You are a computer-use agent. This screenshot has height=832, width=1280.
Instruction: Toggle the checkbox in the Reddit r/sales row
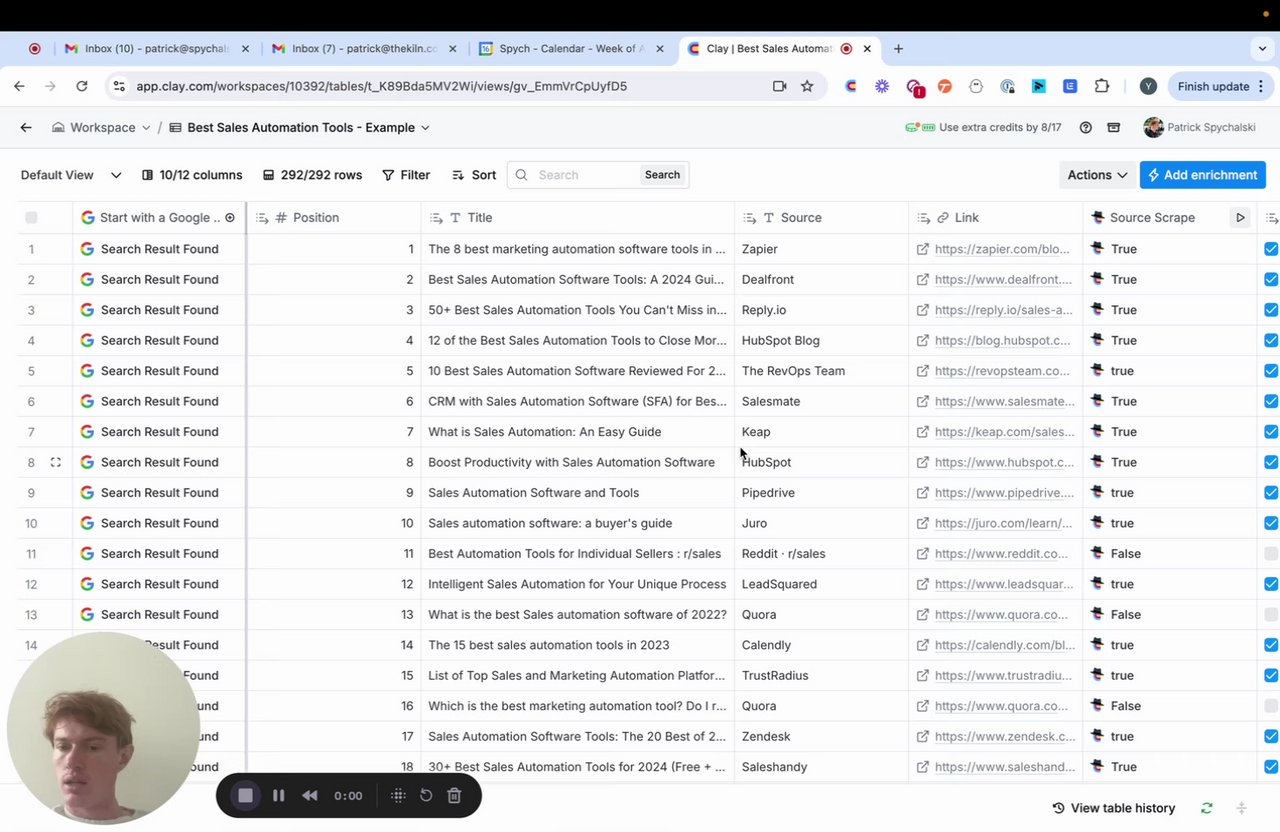(x=1271, y=553)
